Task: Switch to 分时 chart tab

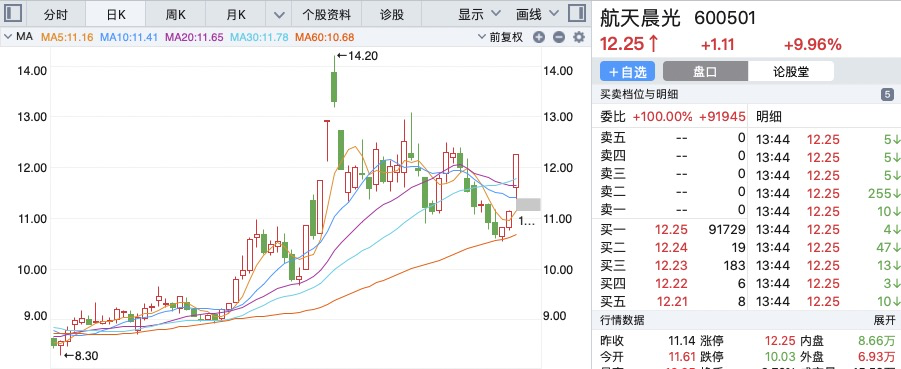Action: [55, 14]
